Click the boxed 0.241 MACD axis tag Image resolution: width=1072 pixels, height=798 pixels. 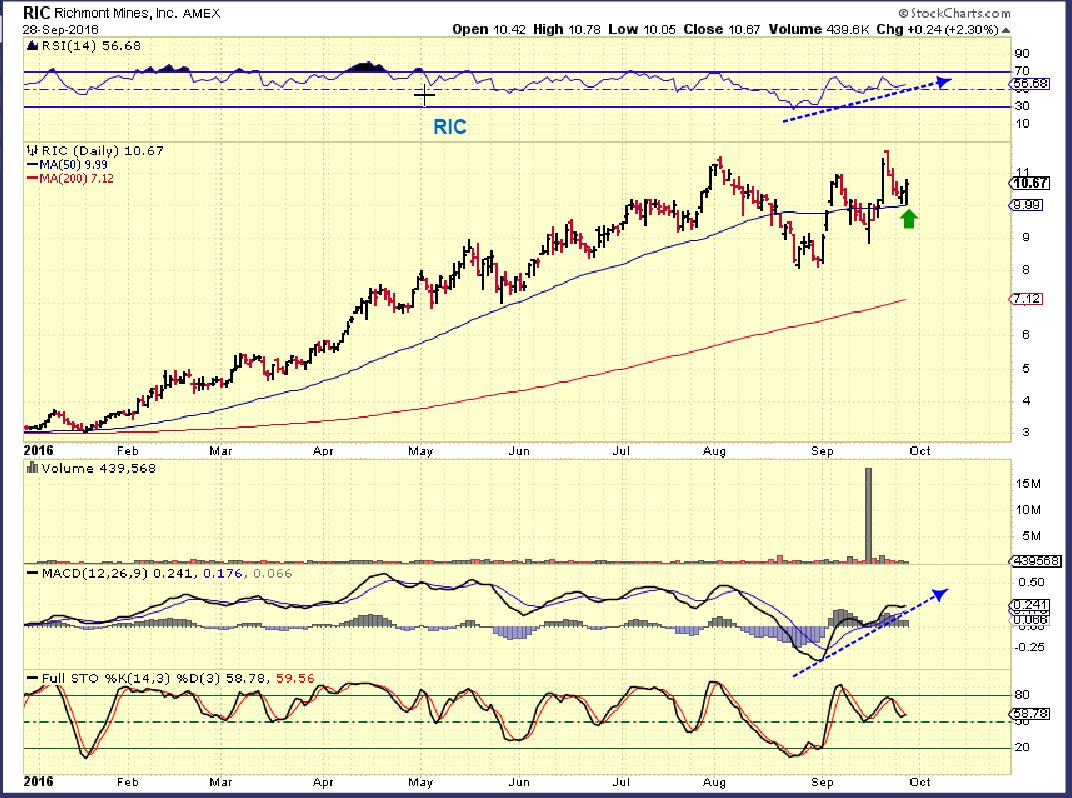(x=1030, y=606)
